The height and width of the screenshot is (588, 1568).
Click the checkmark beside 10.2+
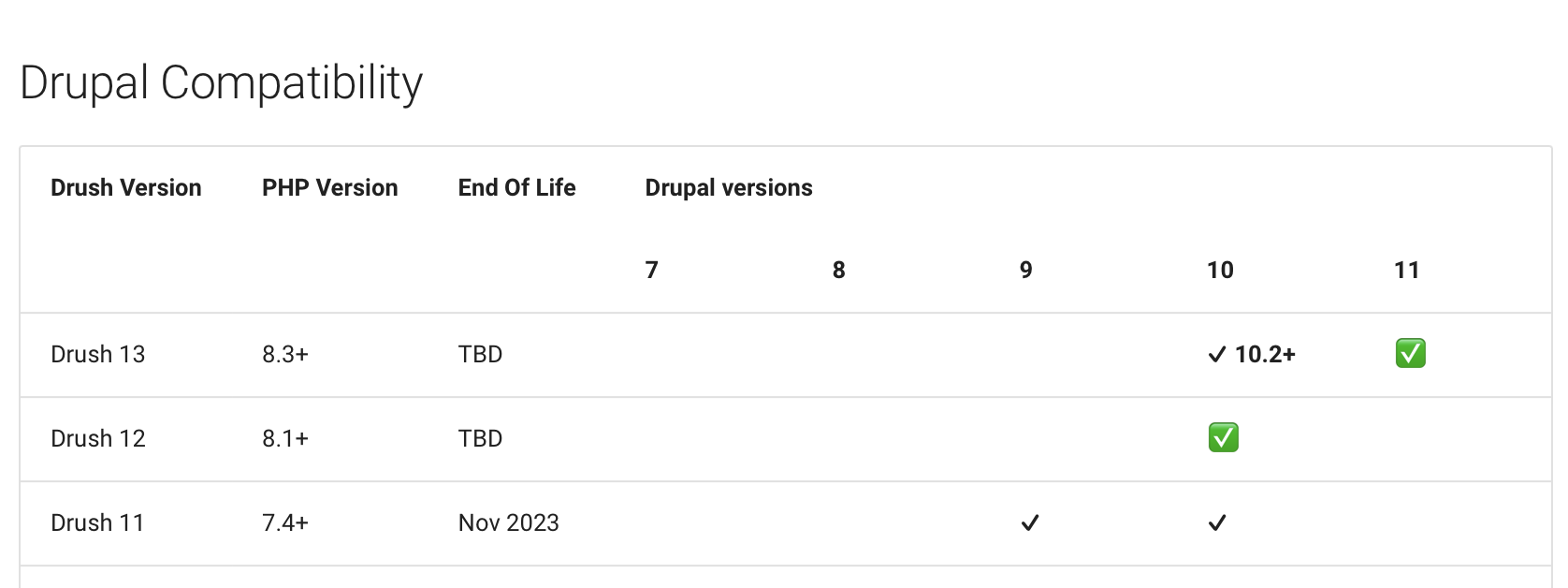coord(1217,354)
